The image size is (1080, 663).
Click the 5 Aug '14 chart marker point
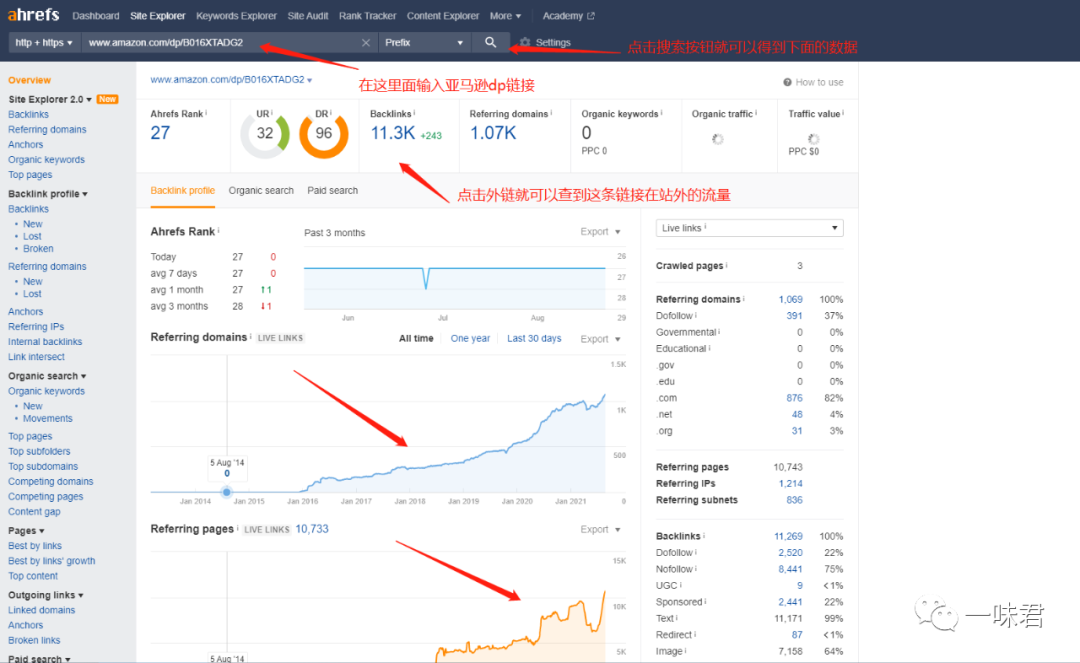pyautogui.click(x=227, y=492)
